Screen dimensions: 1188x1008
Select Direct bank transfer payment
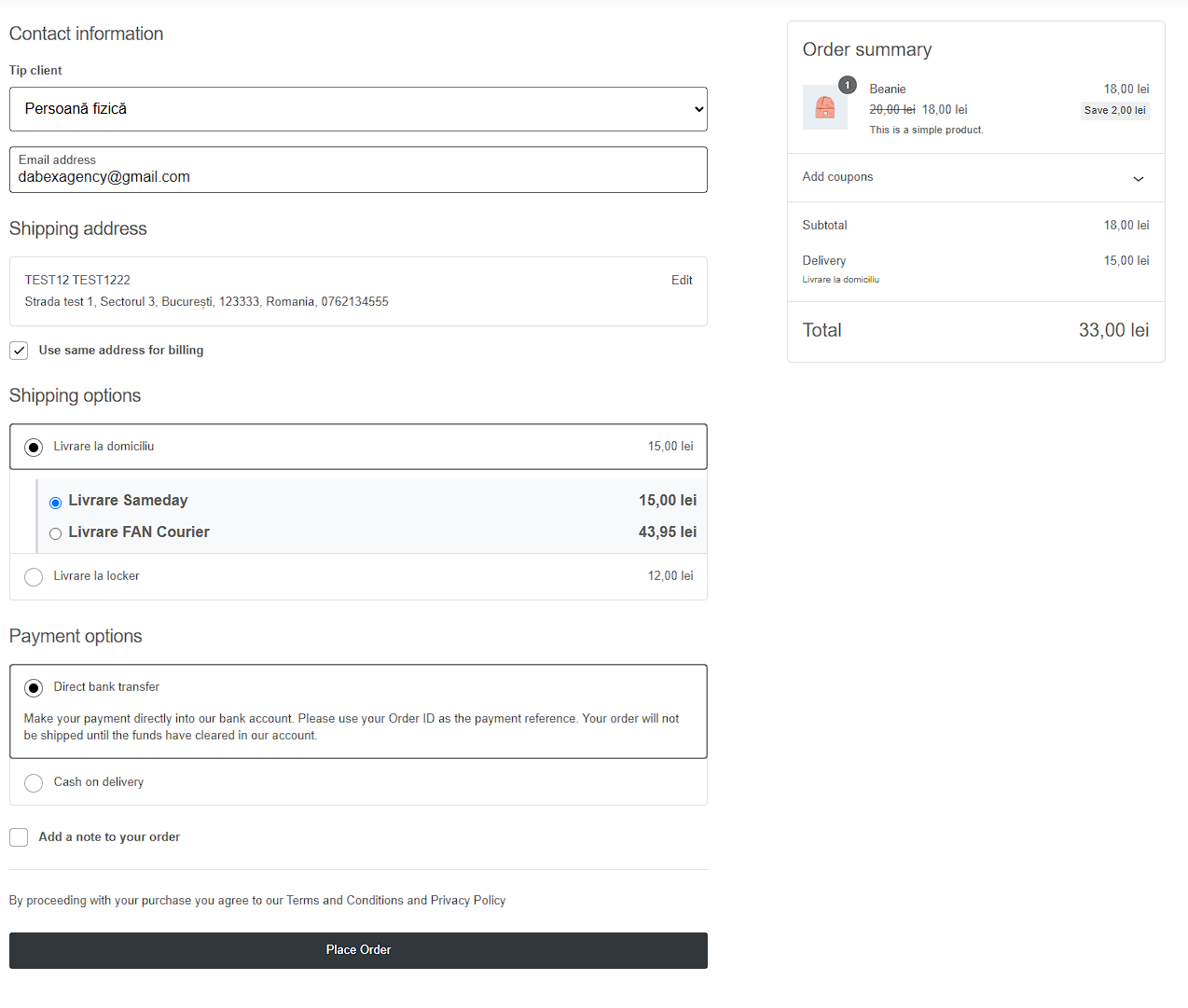click(34, 688)
